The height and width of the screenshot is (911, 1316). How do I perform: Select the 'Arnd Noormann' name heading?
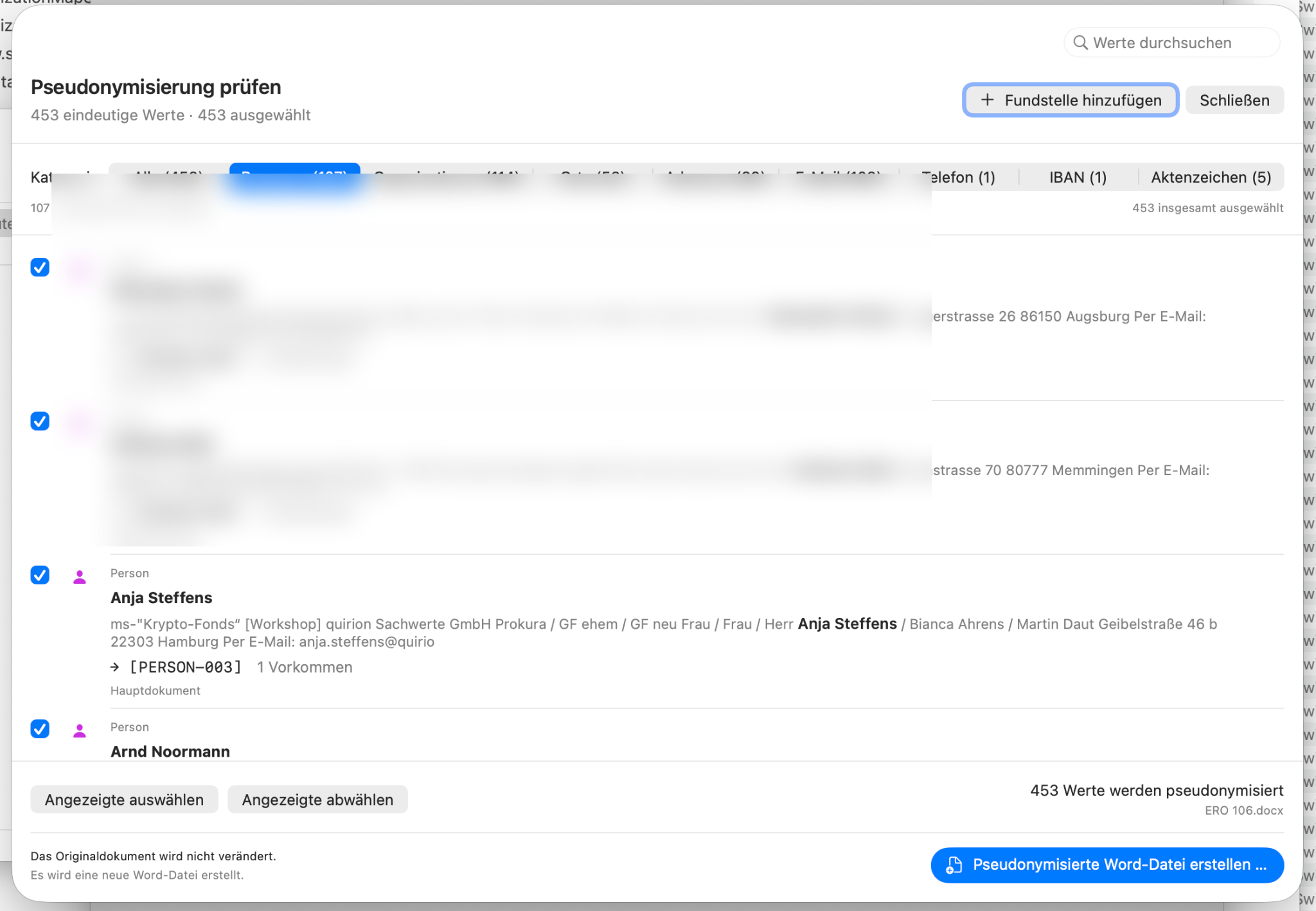coord(170,751)
